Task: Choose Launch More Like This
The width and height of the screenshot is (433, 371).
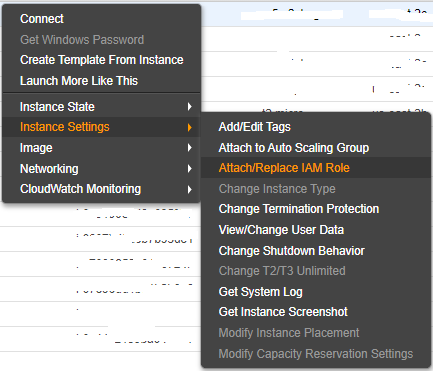Action: (x=79, y=81)
